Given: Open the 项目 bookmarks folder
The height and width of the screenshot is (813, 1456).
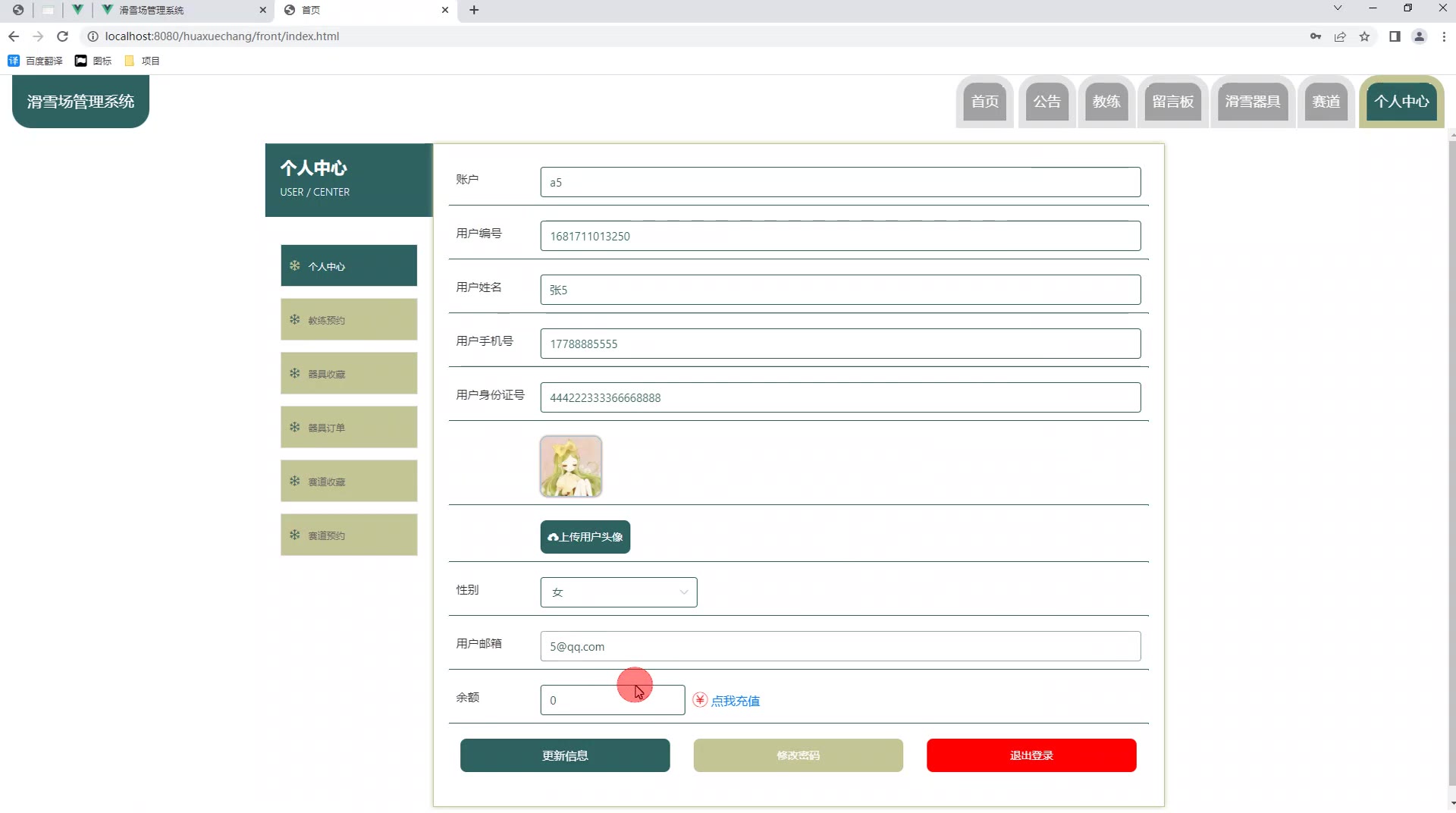Looking at the screenshot, I should tap(142, 61).
